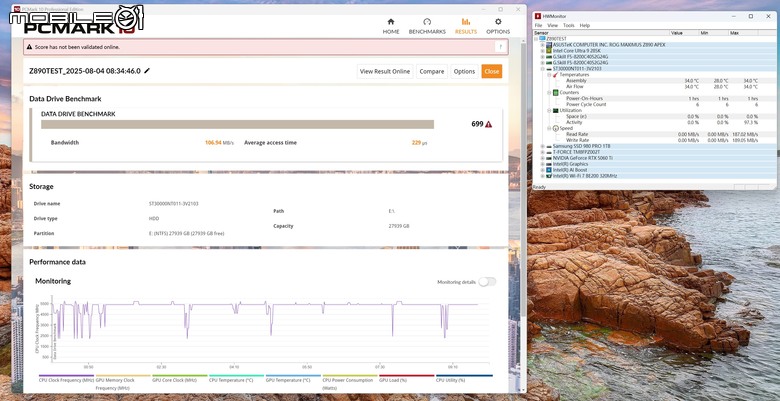Click the Compare button
780x401 pixels.
[432, 71]
